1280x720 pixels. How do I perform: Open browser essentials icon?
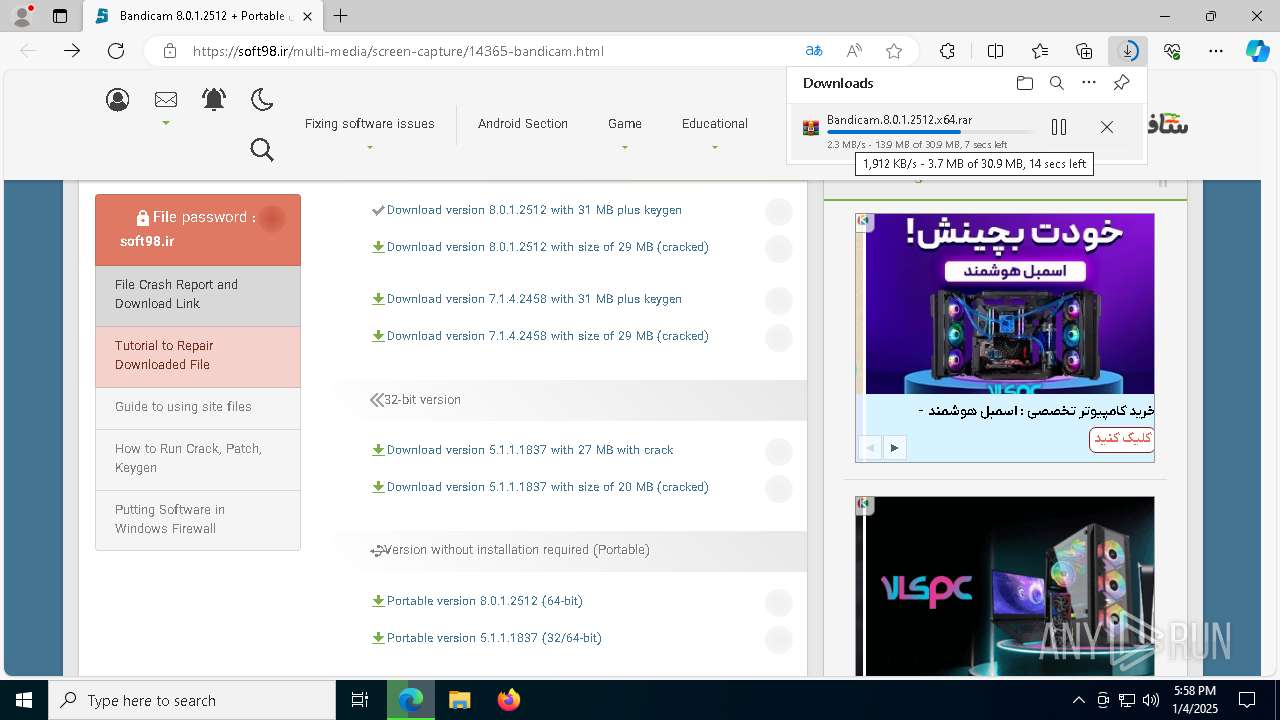[1172, 51]
